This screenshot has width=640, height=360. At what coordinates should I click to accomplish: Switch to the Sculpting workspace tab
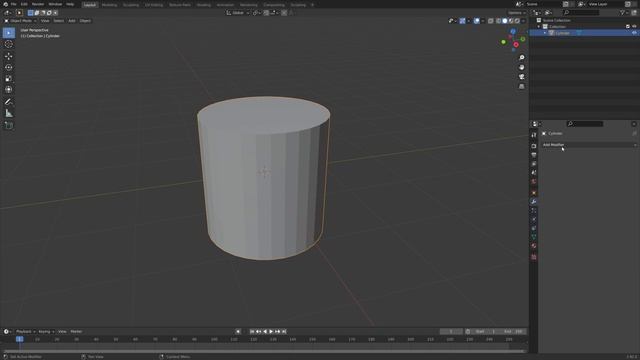pos(131,5)
